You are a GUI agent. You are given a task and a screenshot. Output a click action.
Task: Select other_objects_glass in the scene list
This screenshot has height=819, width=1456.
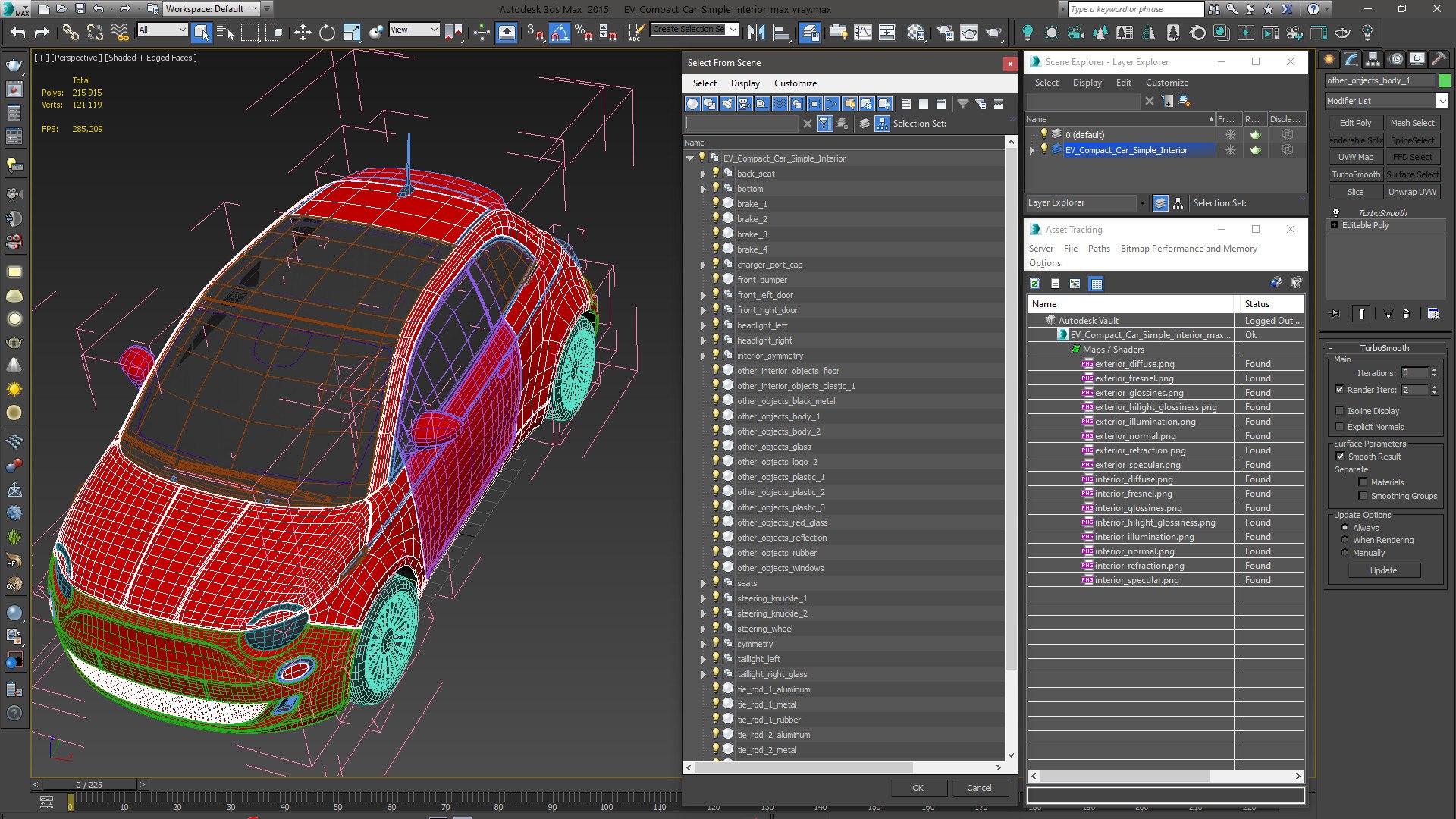click(773, 447)
